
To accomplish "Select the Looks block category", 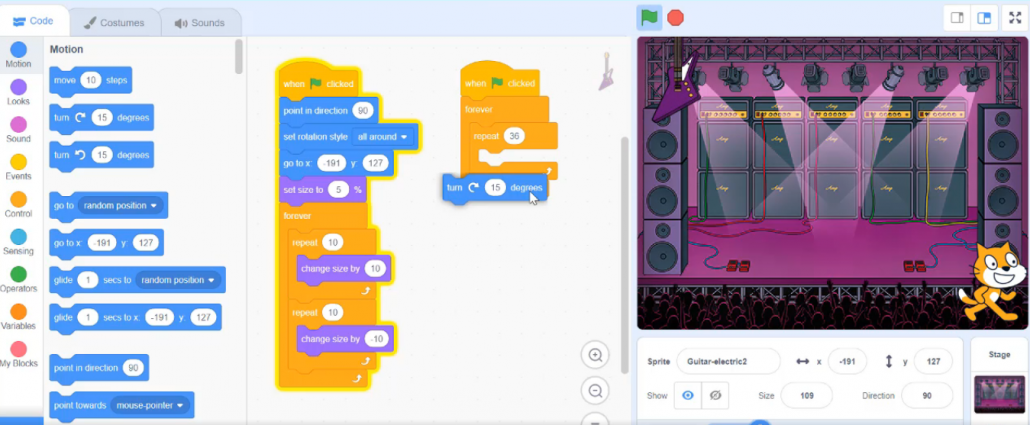I will tap(18, 93).
